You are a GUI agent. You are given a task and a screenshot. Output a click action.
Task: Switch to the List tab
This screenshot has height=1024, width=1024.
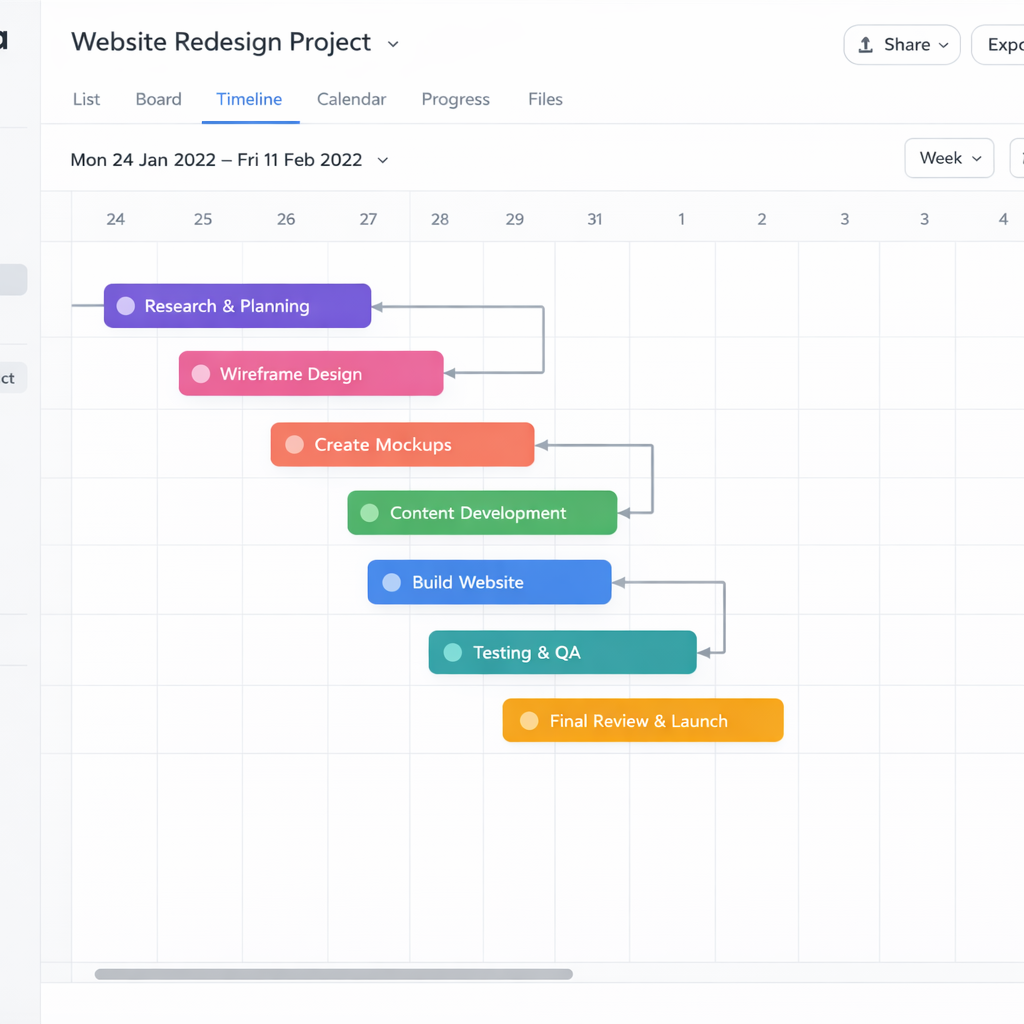pyautogui.click(x=86, y=99)
